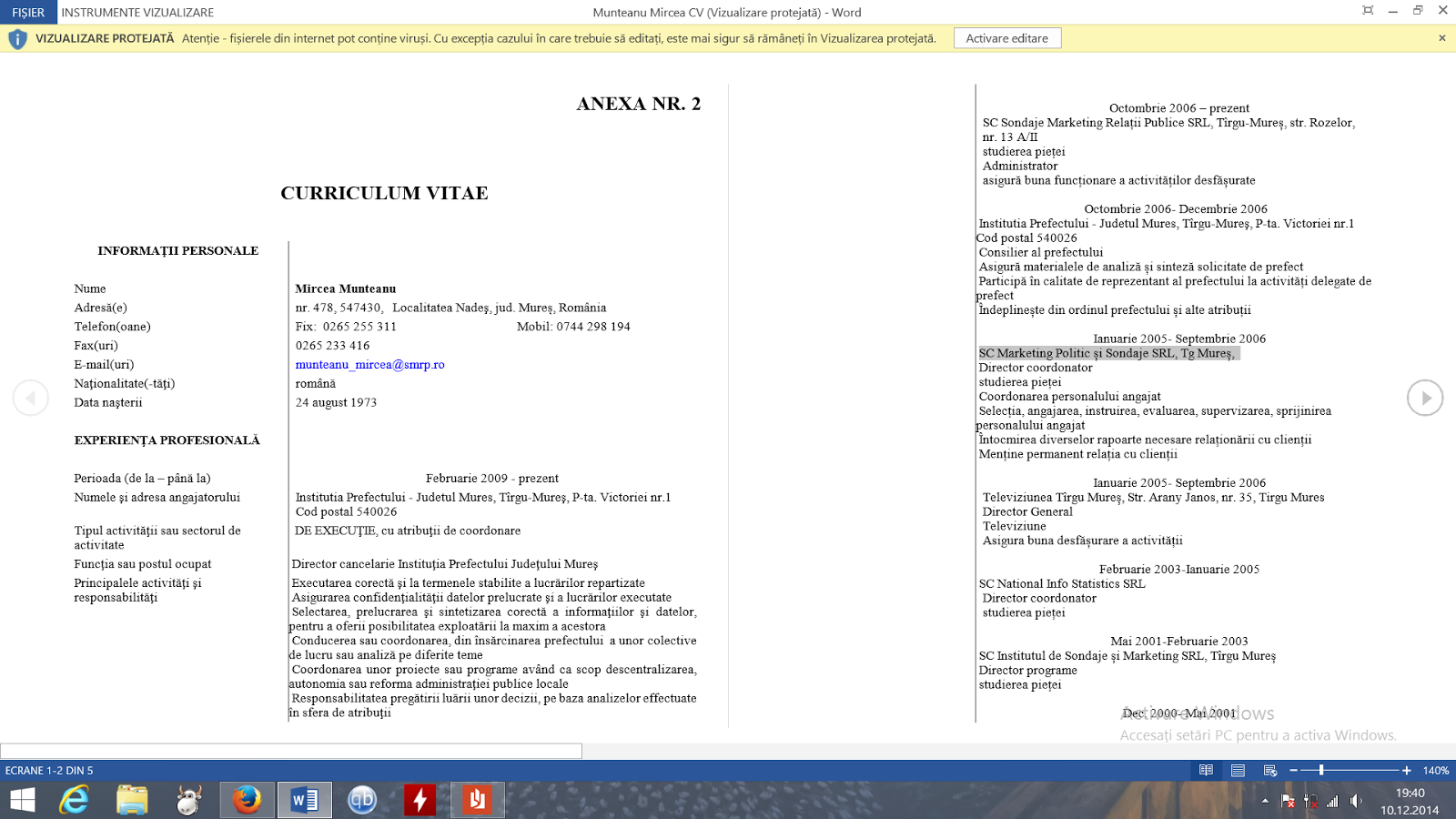Viewport: 1456px width, 819px height.
Task: Select Read Mode in the status bar
Action: tap(1205, 770)
